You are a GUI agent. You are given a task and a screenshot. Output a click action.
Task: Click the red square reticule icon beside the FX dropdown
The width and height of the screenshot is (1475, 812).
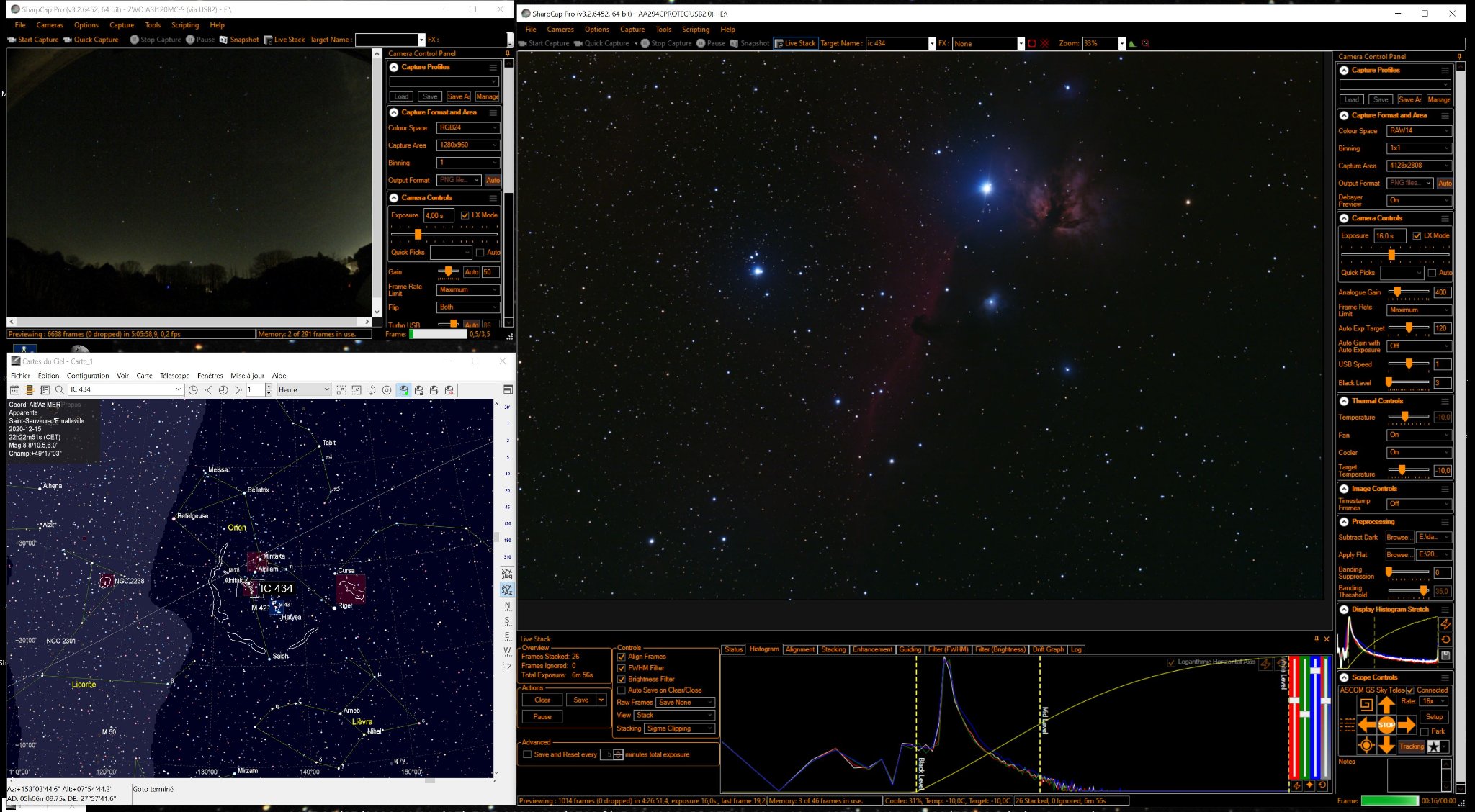point(1031,43)
